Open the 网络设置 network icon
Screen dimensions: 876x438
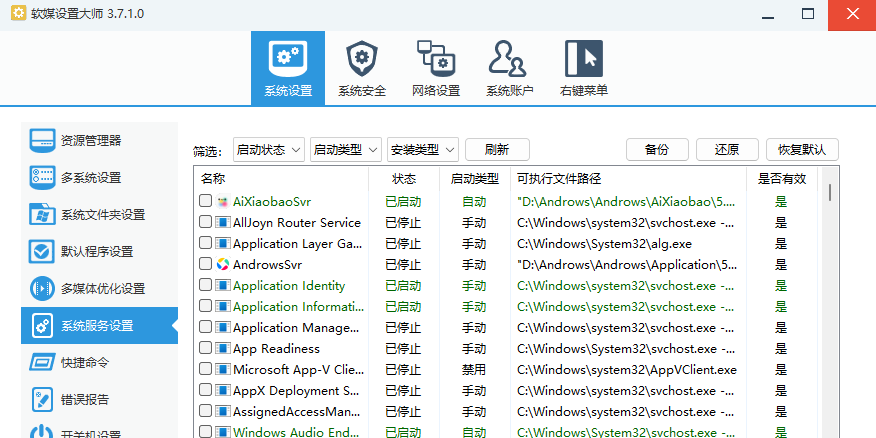pos(435,59)
